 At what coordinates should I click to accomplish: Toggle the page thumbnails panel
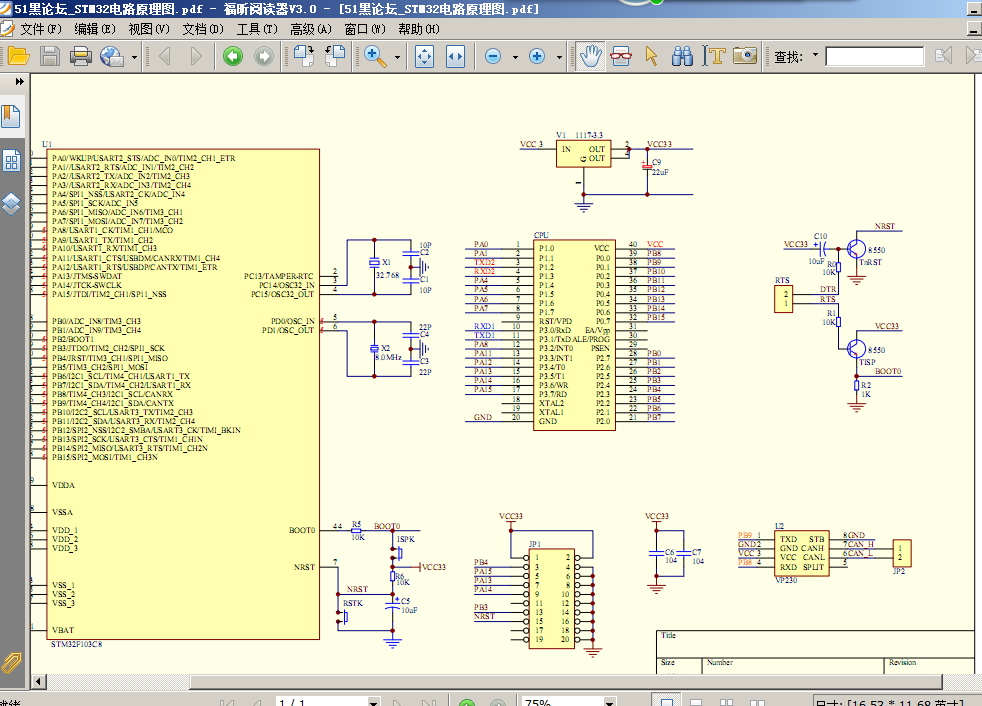click(11, 161)
